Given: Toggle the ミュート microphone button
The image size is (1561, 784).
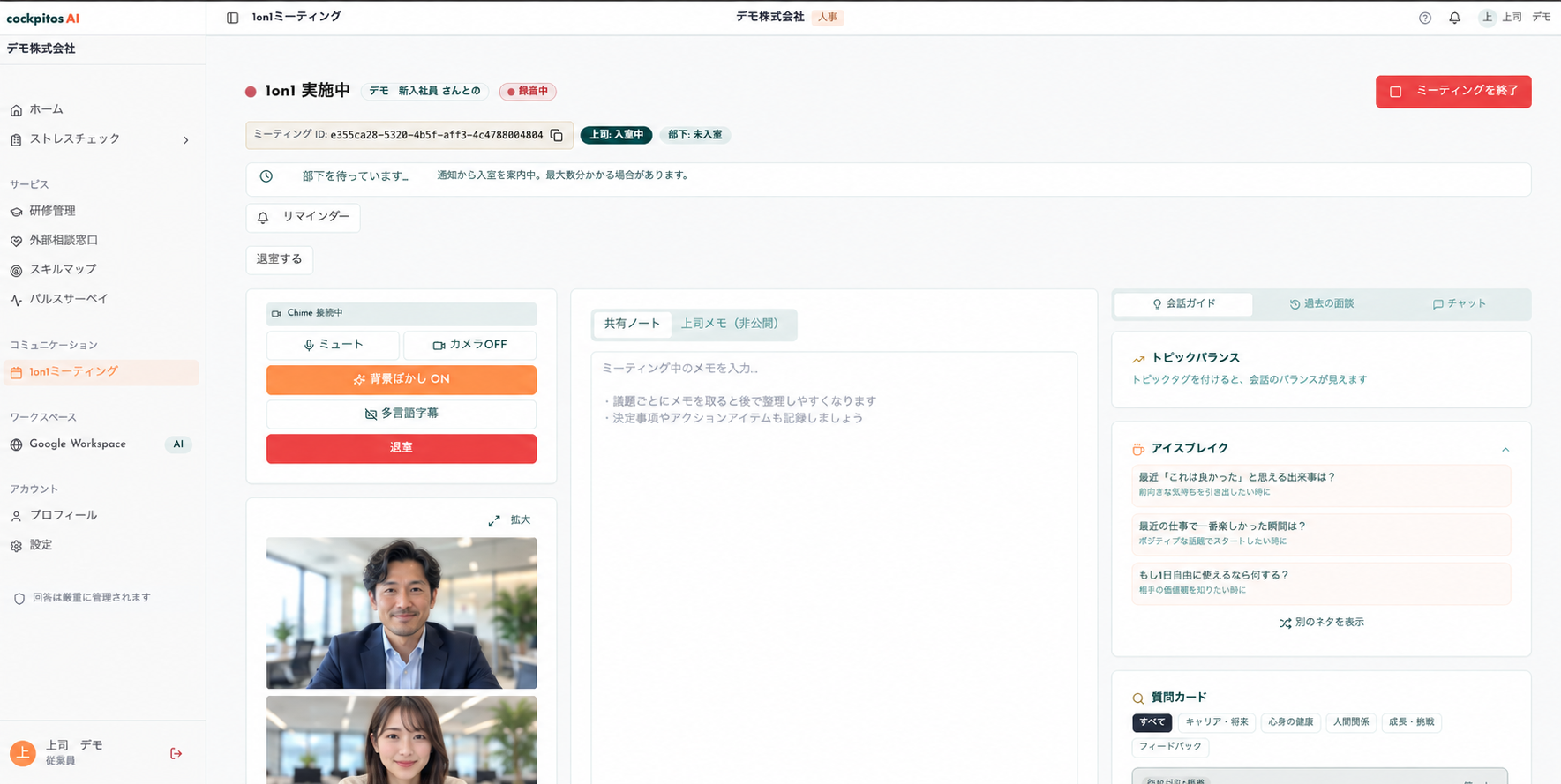Looking at the screenshot, I should tap(333, 345).
